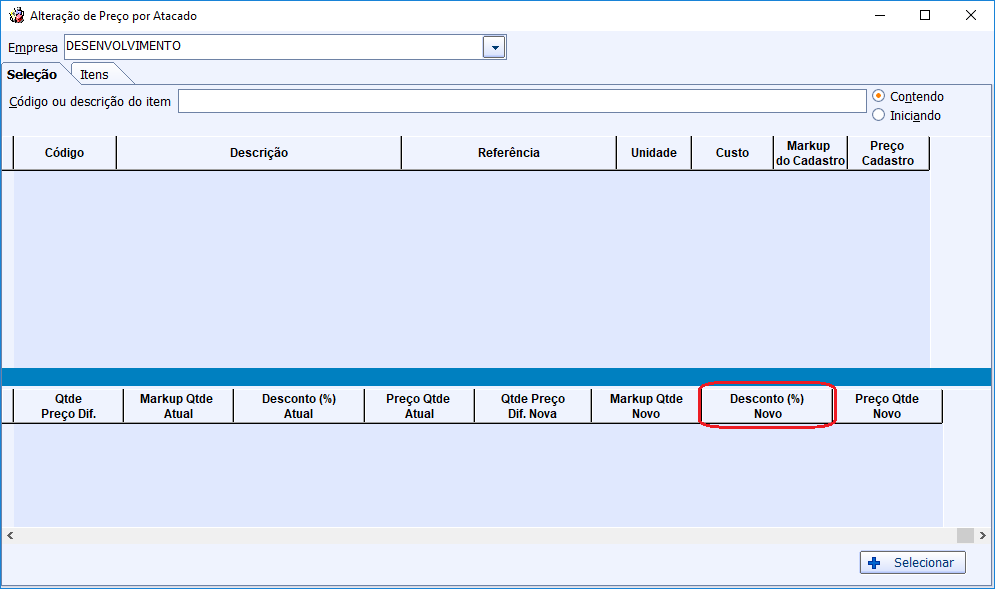Click the Referência column header
995x589 pixels.
[x=508, y=153]
